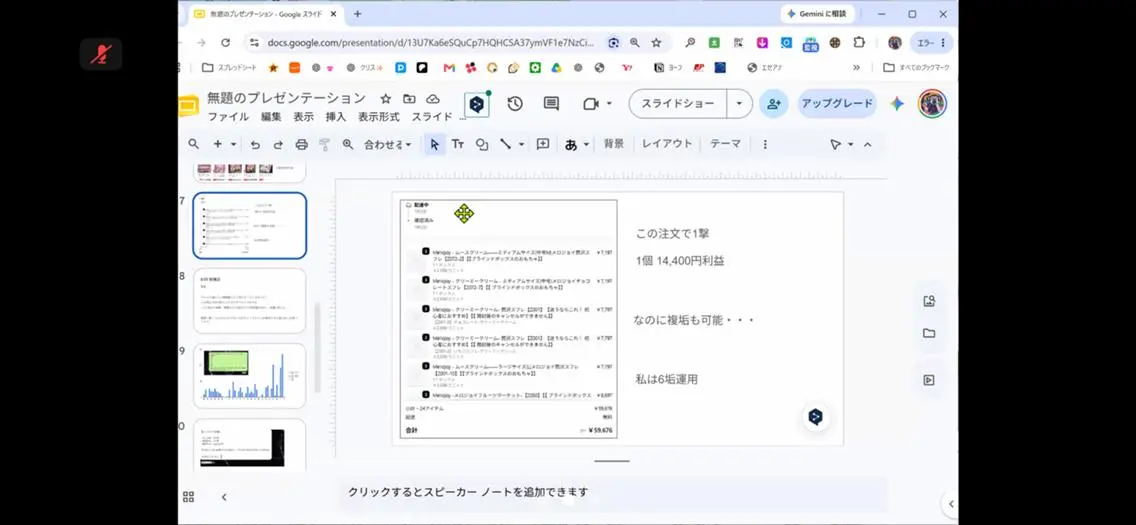Open the ファイル menu
The image size is (1136, 525).
228,117
